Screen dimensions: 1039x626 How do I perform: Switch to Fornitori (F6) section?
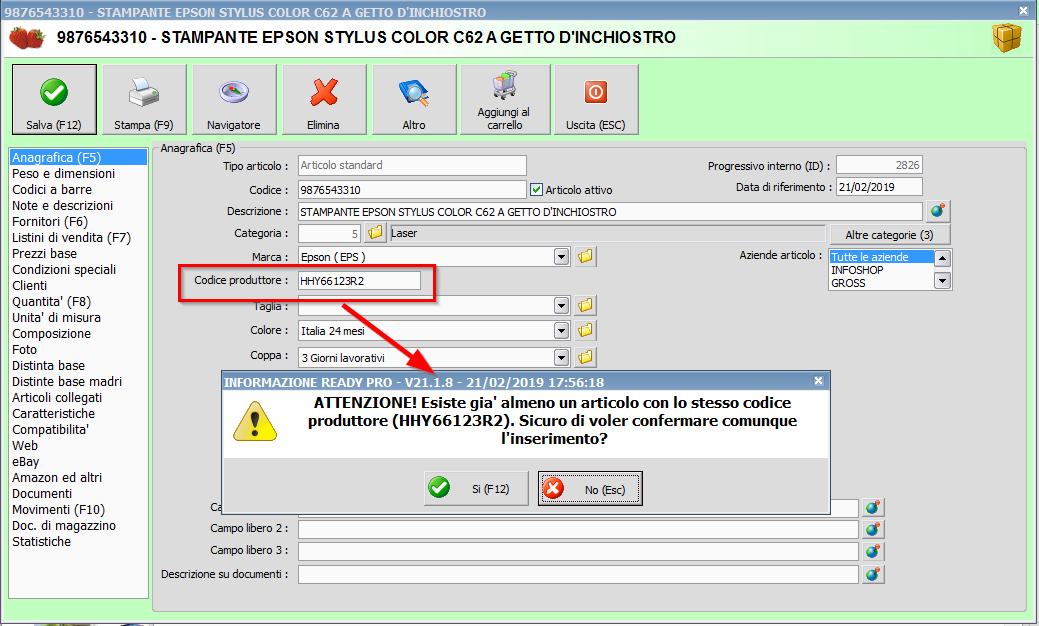click(50, 221)
